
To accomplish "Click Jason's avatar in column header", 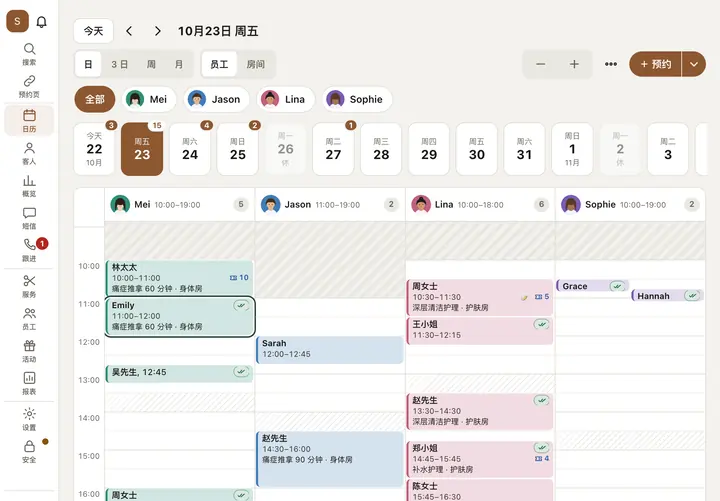I will coord(270,204).
